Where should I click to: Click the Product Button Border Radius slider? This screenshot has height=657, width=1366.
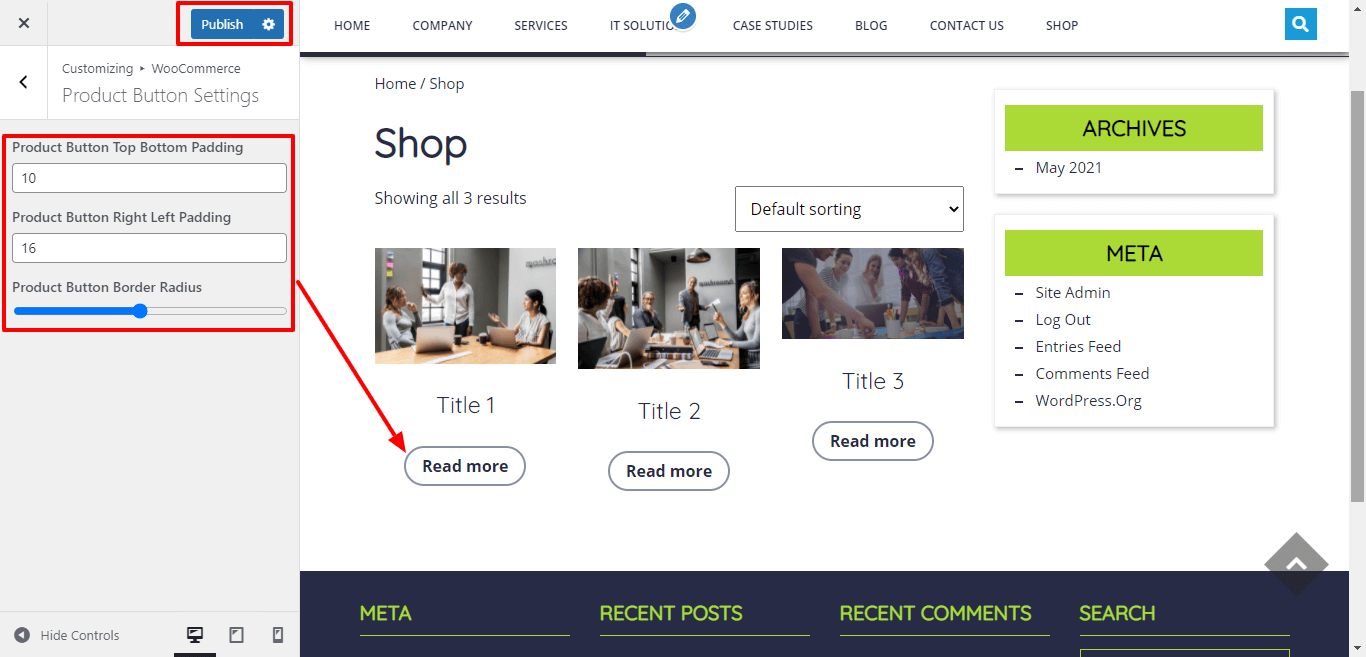click(x=150, y=311)
